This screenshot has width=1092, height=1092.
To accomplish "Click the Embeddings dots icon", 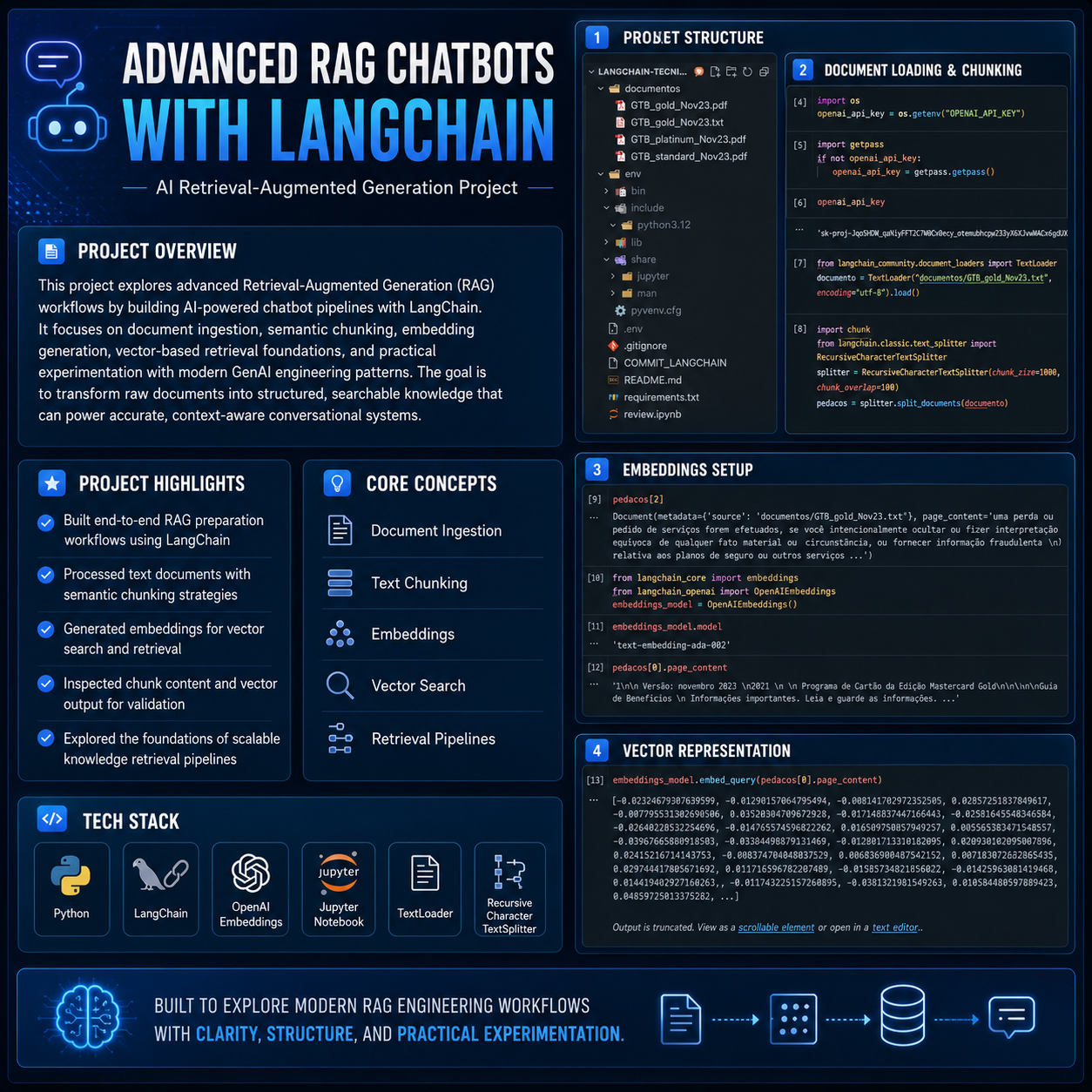I will [x=340, y=634].
